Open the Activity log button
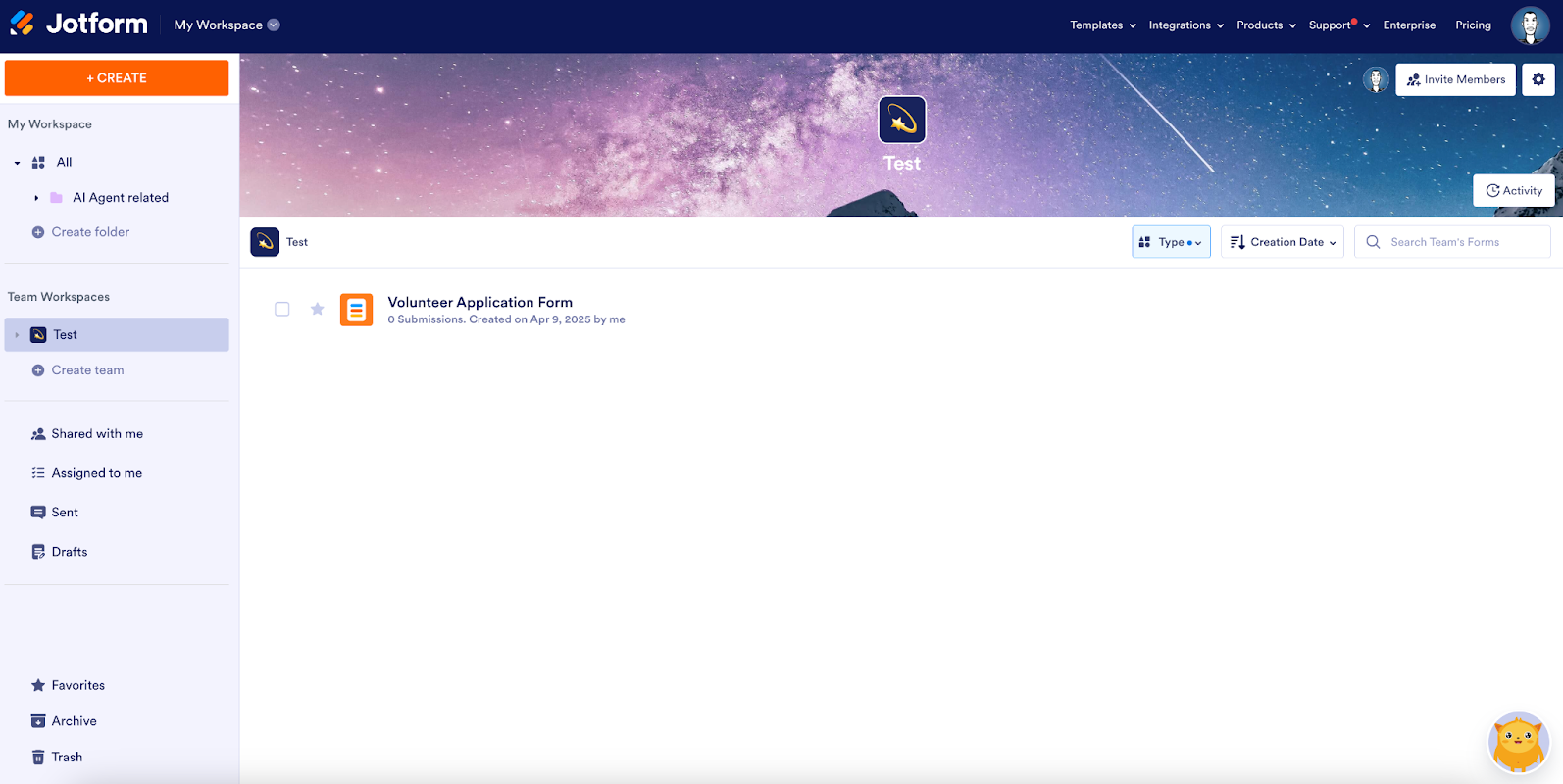This screenshot has width=1563, height=784. tap(1514, 191)
